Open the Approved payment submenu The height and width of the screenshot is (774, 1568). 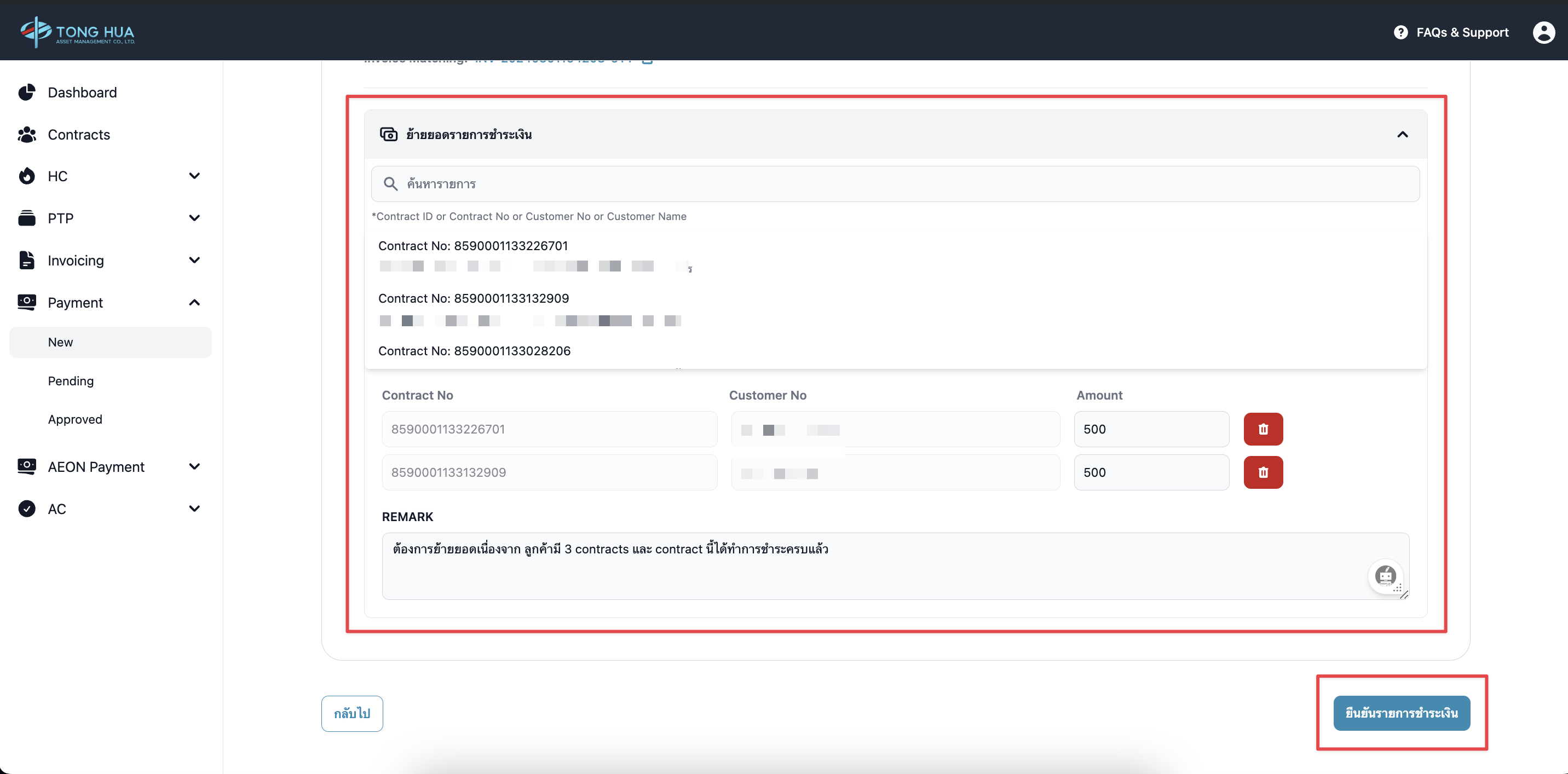[x=75, y=419]
